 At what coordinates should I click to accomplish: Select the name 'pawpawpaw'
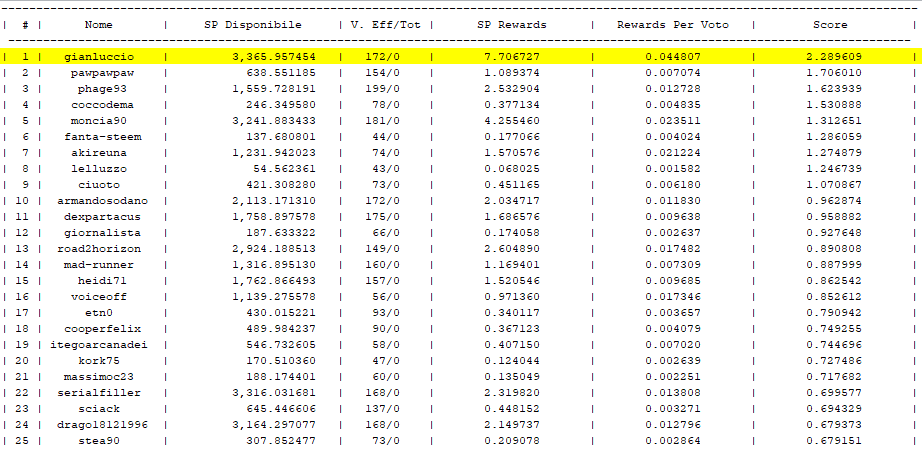pyautogui.click(x=102, y=73)
